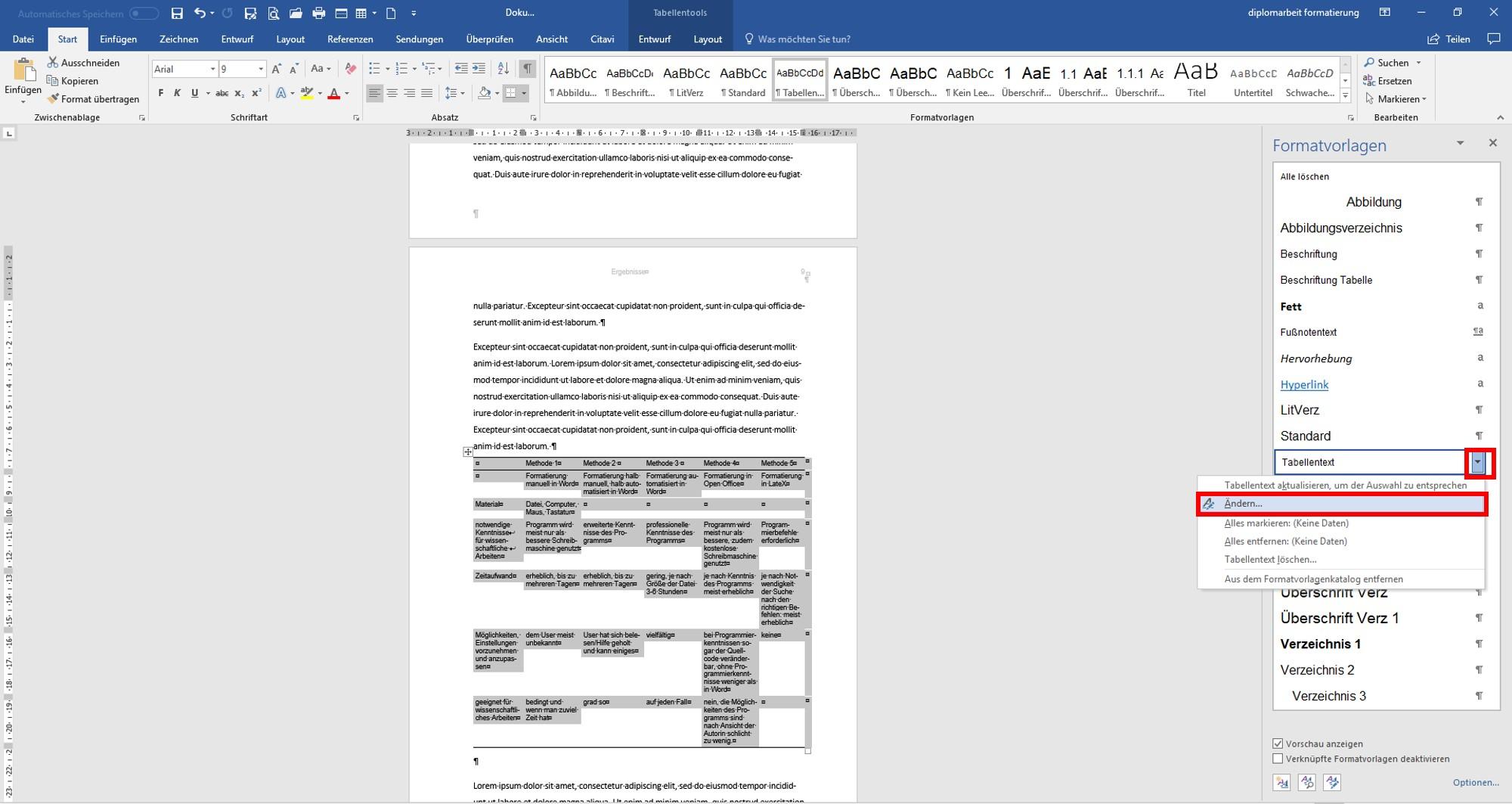The height and width of the screenshot is (804, 1512).
Task: Click the font color red A swatch
Action: point(333,93)
